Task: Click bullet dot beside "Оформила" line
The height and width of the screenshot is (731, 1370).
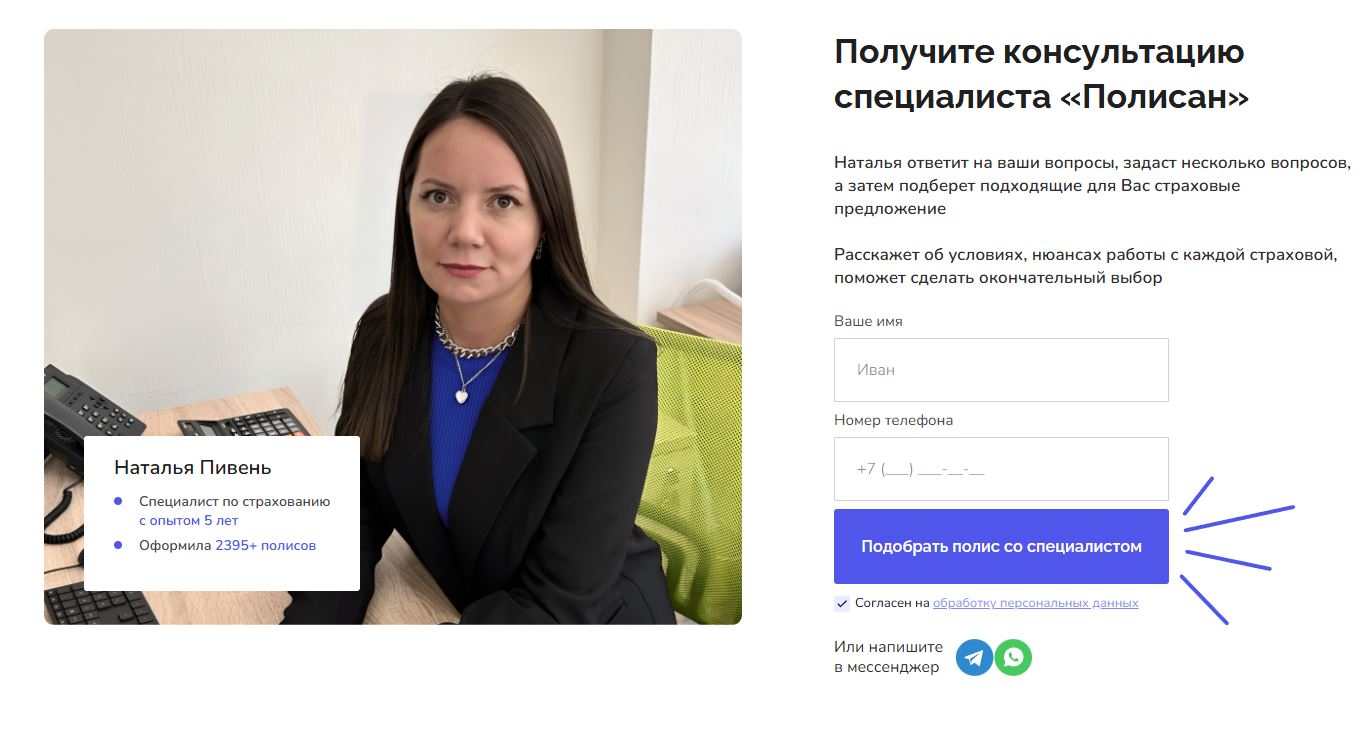Action: pos(118,545)
